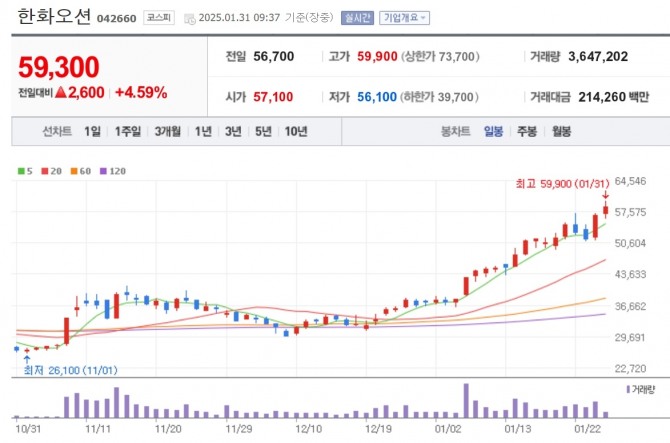Click the orange 60-day moving average swatch
This screenshot has height=443, width=670.
(x=74, y=171)
